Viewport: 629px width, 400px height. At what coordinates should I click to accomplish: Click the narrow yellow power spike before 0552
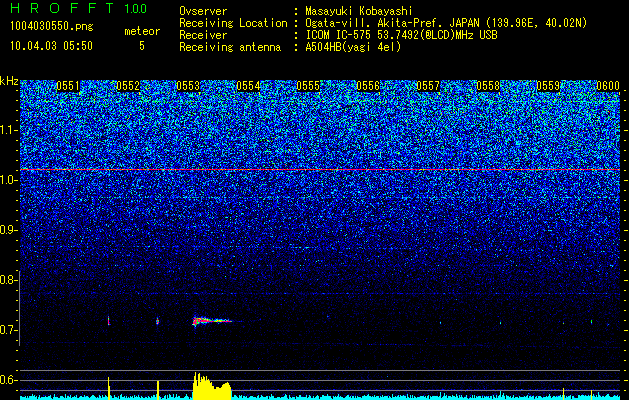point(108,388)
